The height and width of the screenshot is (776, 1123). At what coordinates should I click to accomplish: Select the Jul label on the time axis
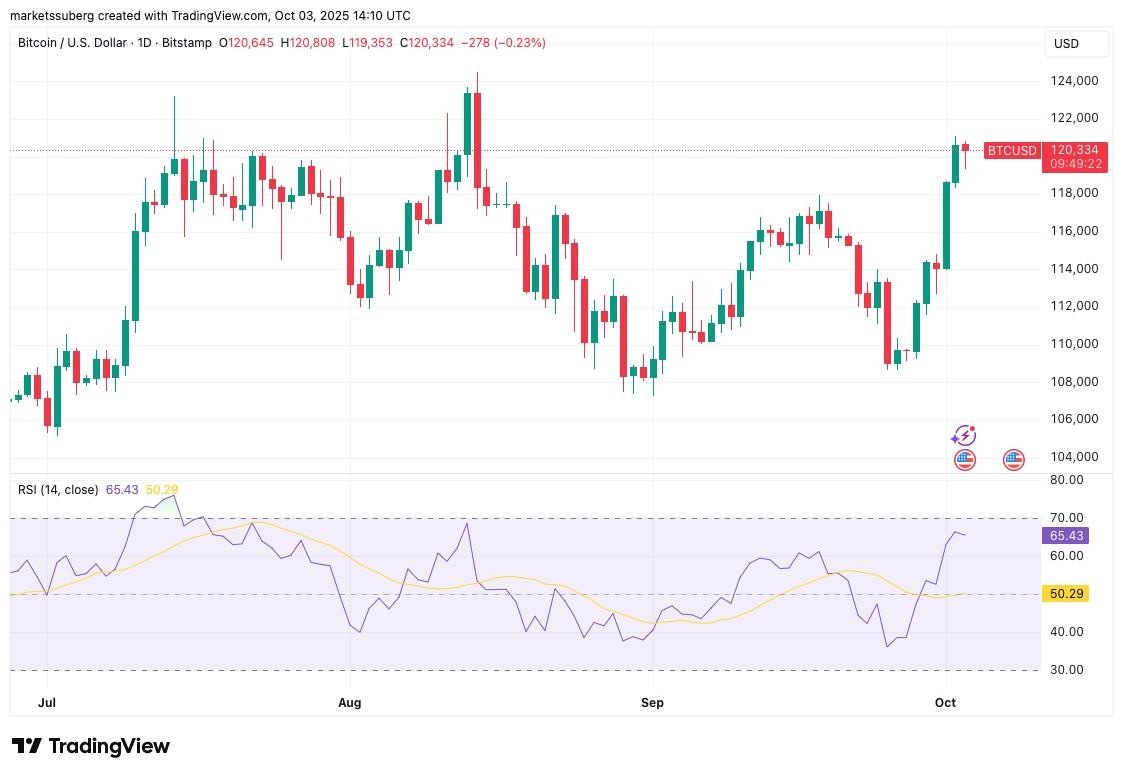pos(46,703)
